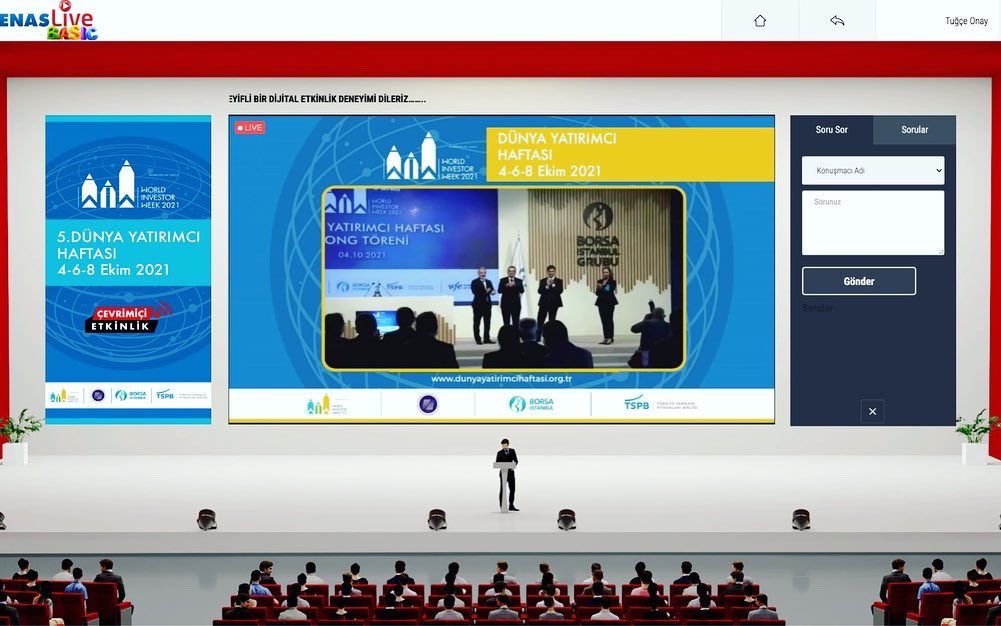Close the question panel with X
This screenshot has height=626, width=1001.
coord(872,412)
